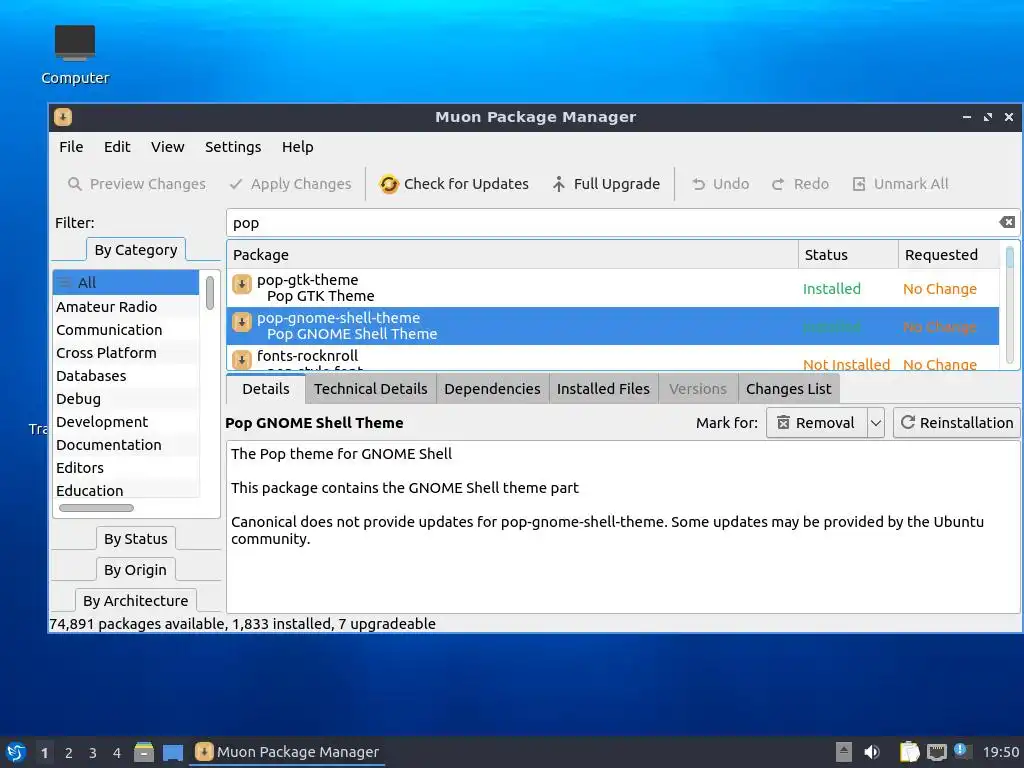Open the Help menu

[298, 147]
